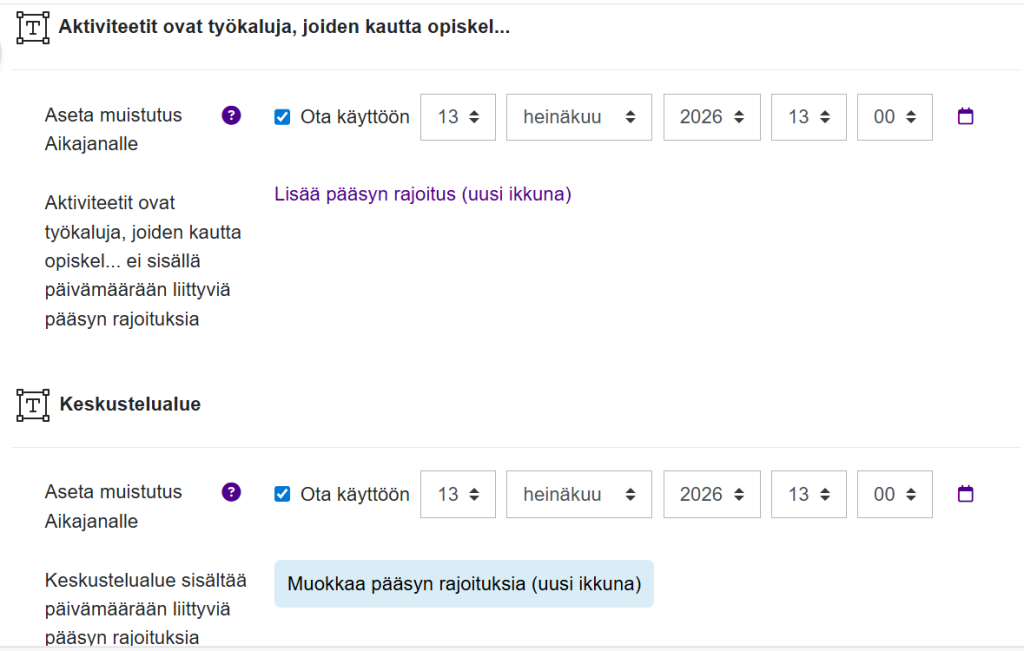The width and height of the screenshot is (1024, 651).
Task: Open the help tooltip for the first reminder setting
Action: (x=231, y=116)
